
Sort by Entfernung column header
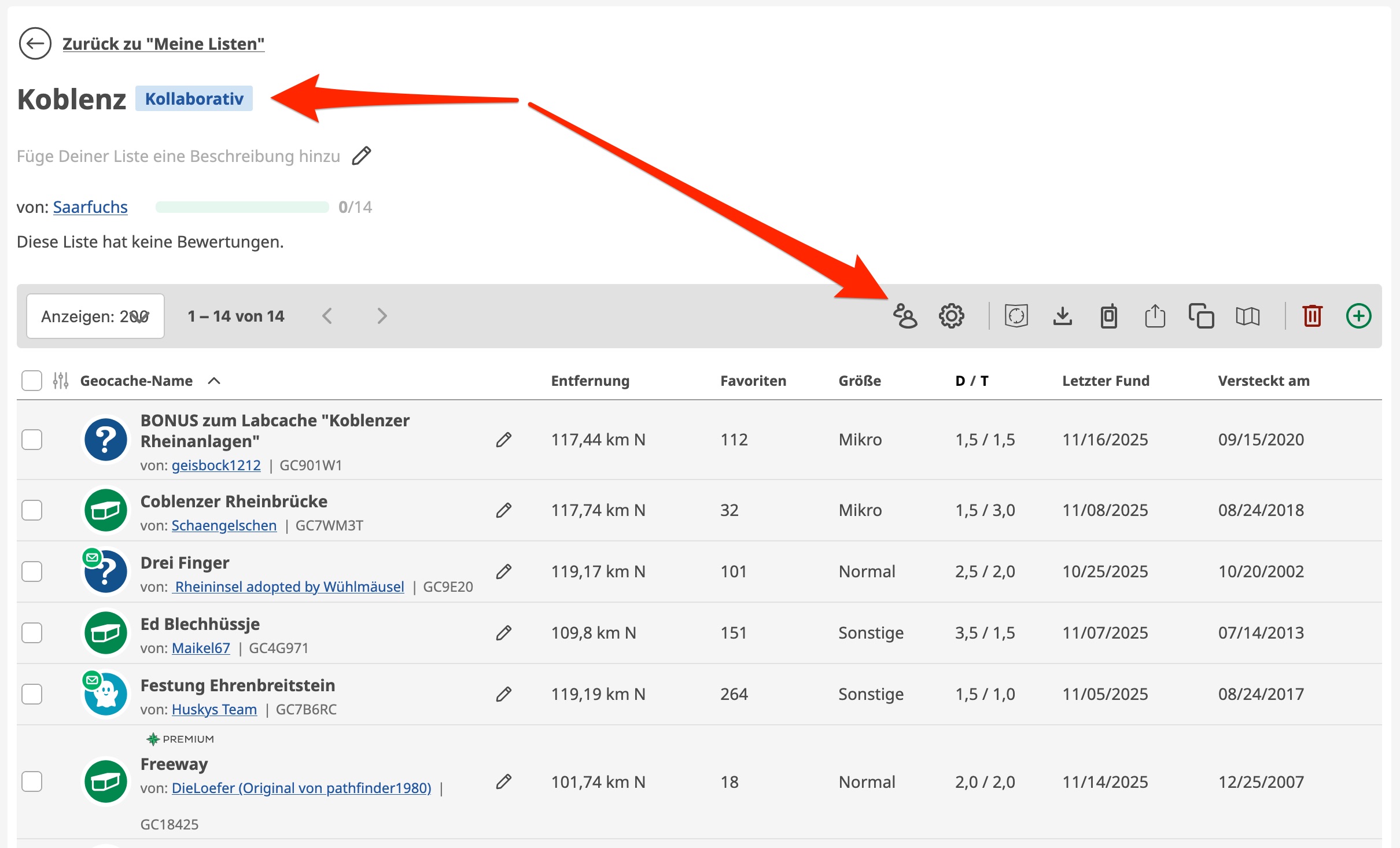(590, 381)
